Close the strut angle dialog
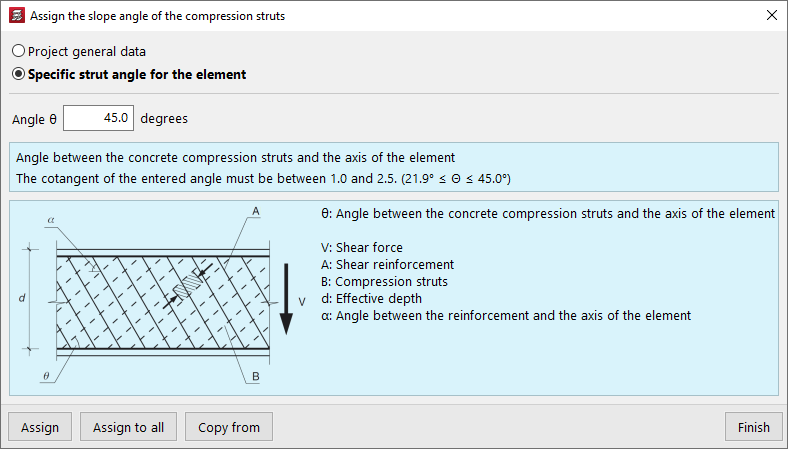Image resolution: width=788 pixels, height=449 pixels. tap(771, 15)
